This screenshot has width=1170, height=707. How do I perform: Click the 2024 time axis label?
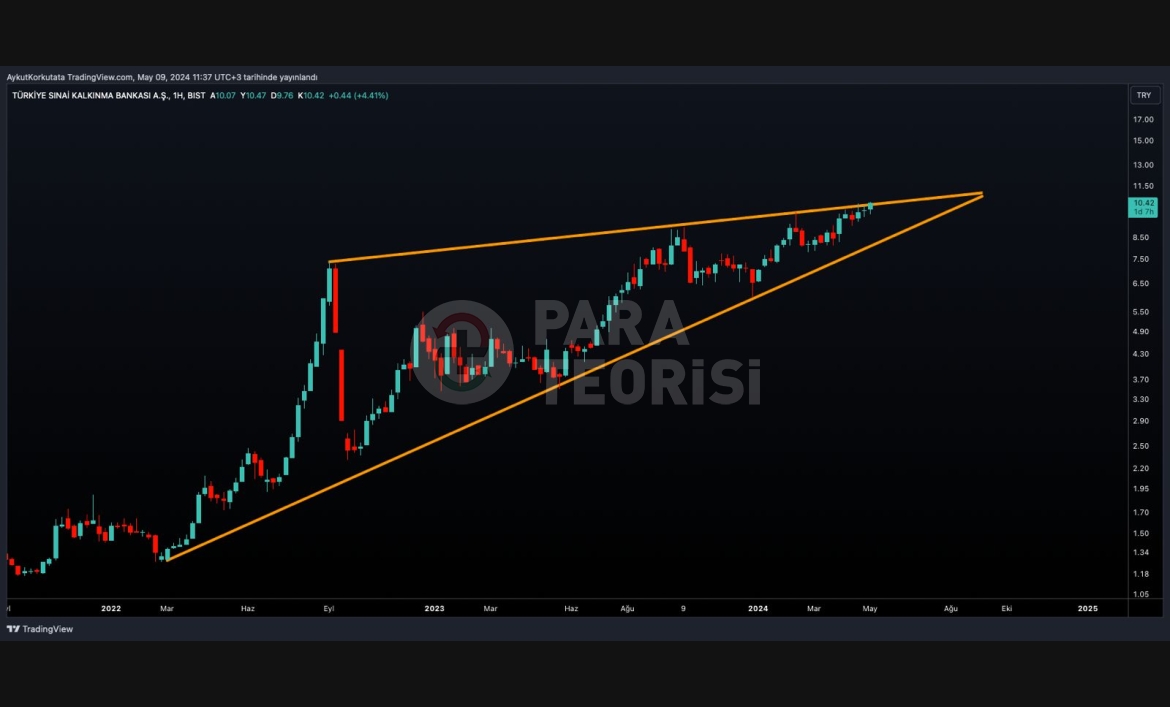[758, 609]
